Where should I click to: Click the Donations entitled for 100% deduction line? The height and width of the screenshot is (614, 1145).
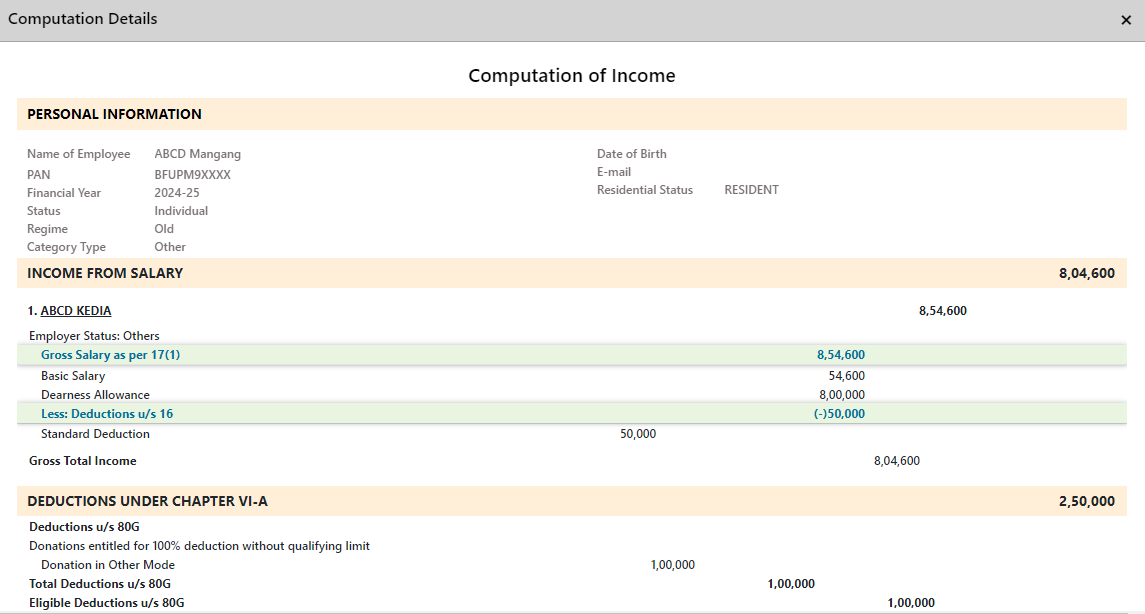[199, 546]
